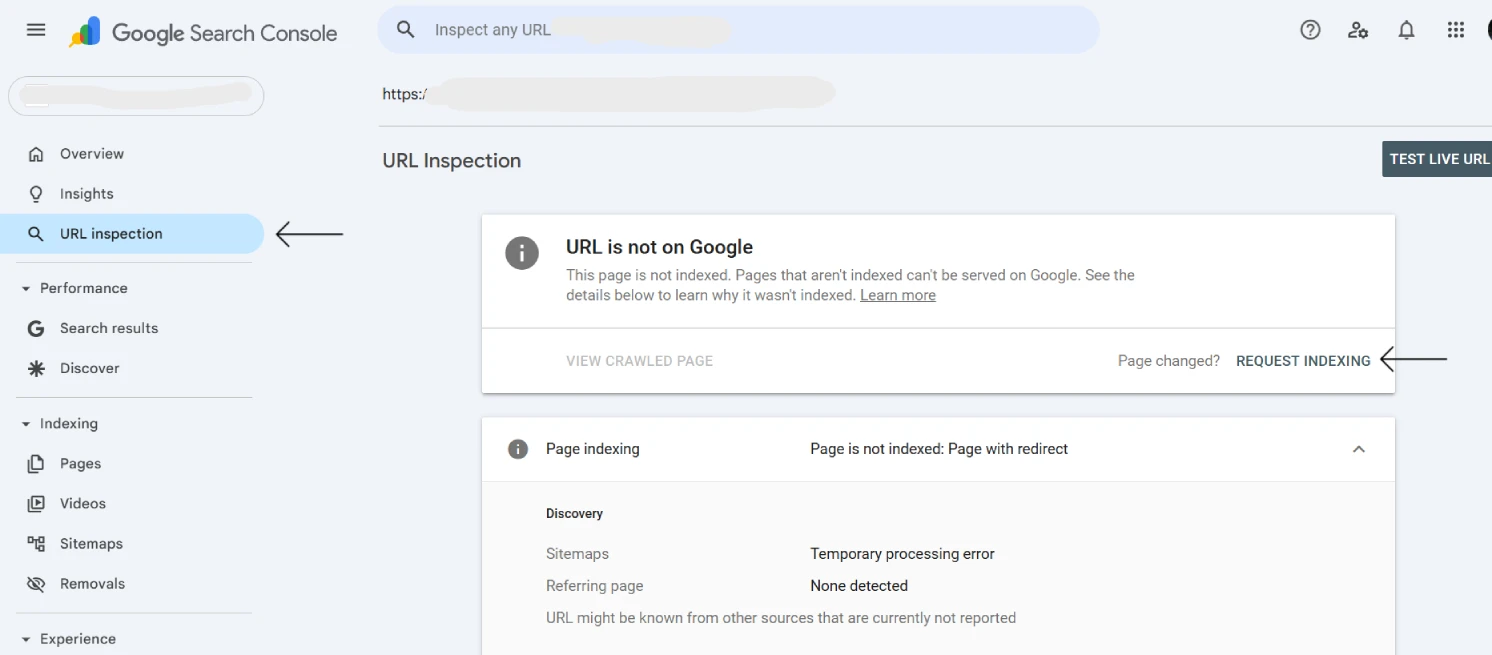Viewport: 1492px width, 655px height.
Task: Open the Sitemaps report
Action: point(91,543)
